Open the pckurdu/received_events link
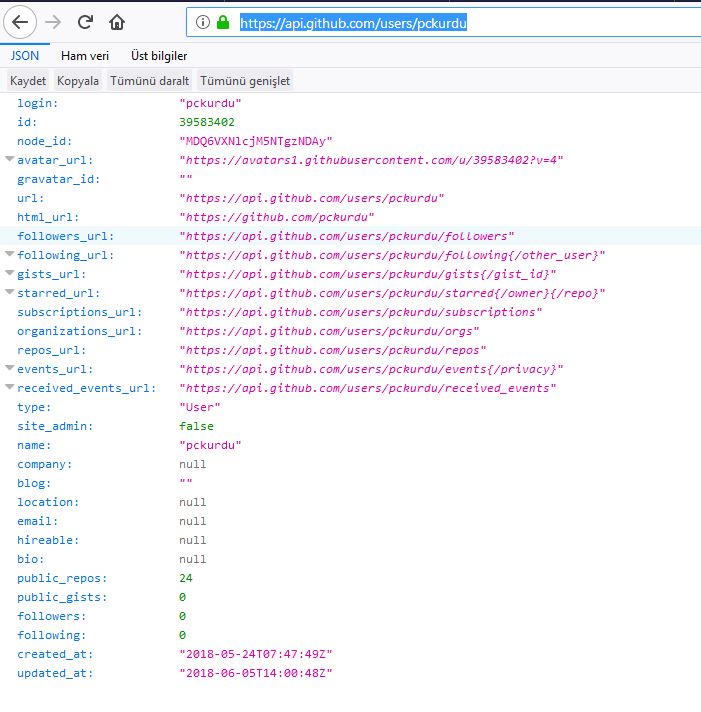 click(368, 389)
